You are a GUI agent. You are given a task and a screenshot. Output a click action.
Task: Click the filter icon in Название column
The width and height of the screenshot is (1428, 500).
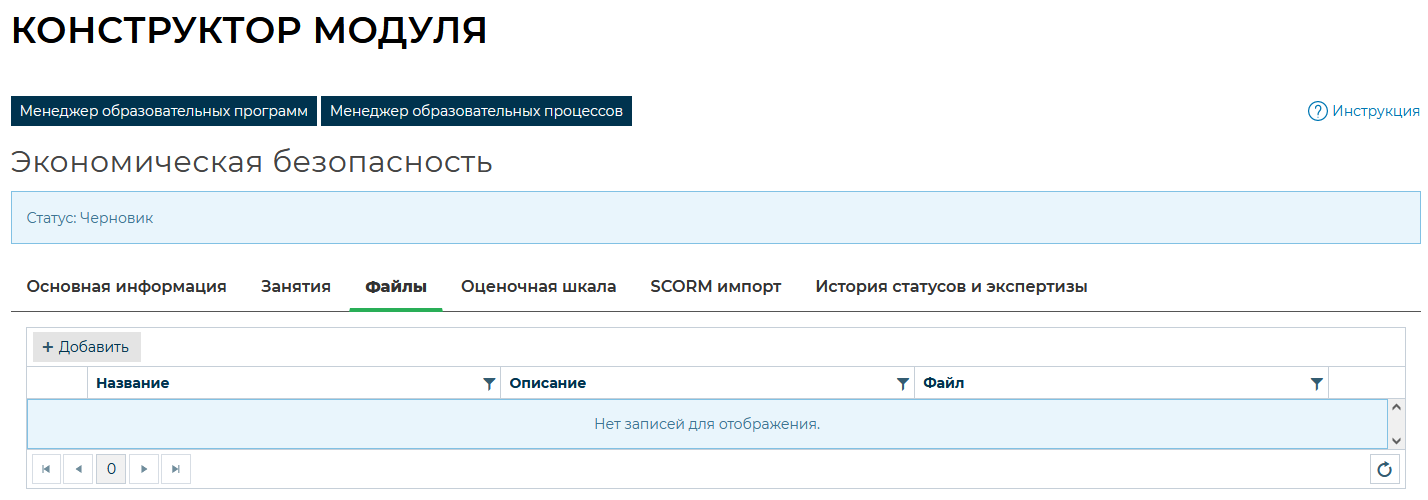(x=489, y=383)
